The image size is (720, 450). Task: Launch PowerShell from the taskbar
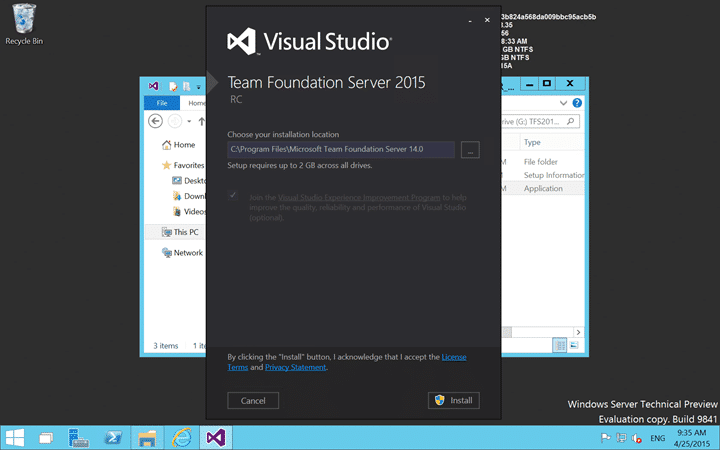113,438
